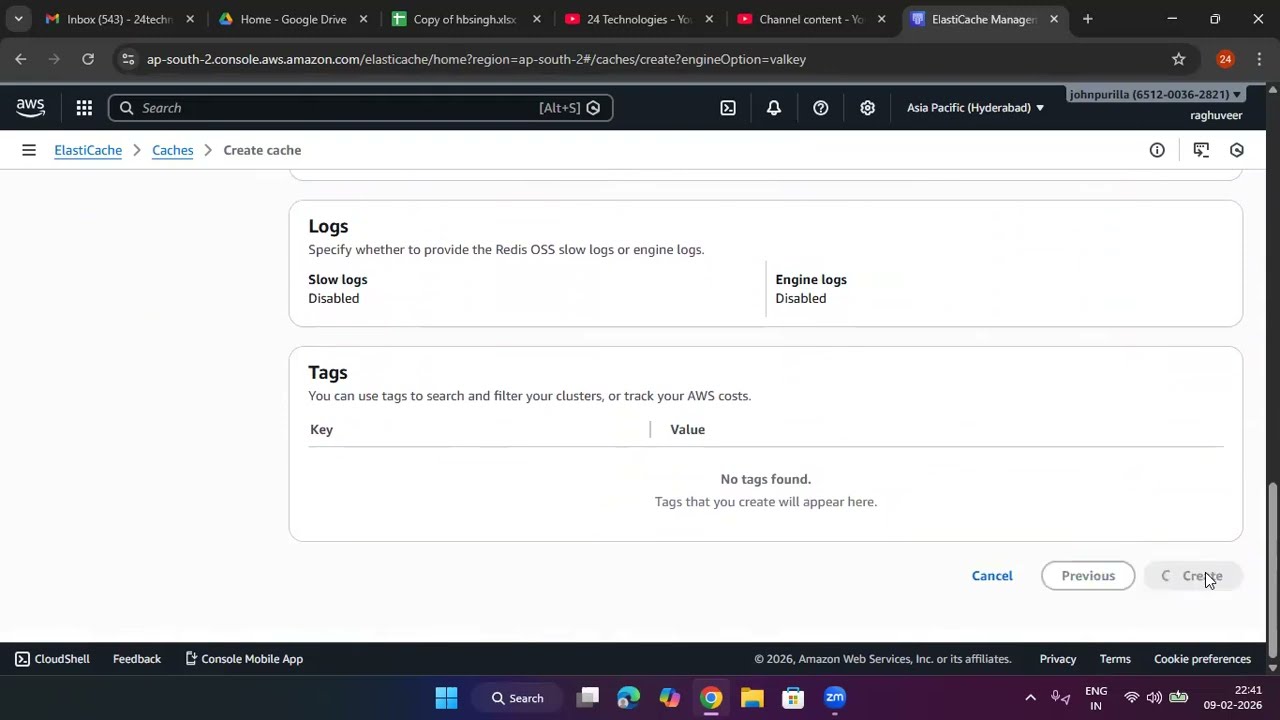
Task: Open the tutorials panel icon next to info
Action: [x=1201, y=150]
